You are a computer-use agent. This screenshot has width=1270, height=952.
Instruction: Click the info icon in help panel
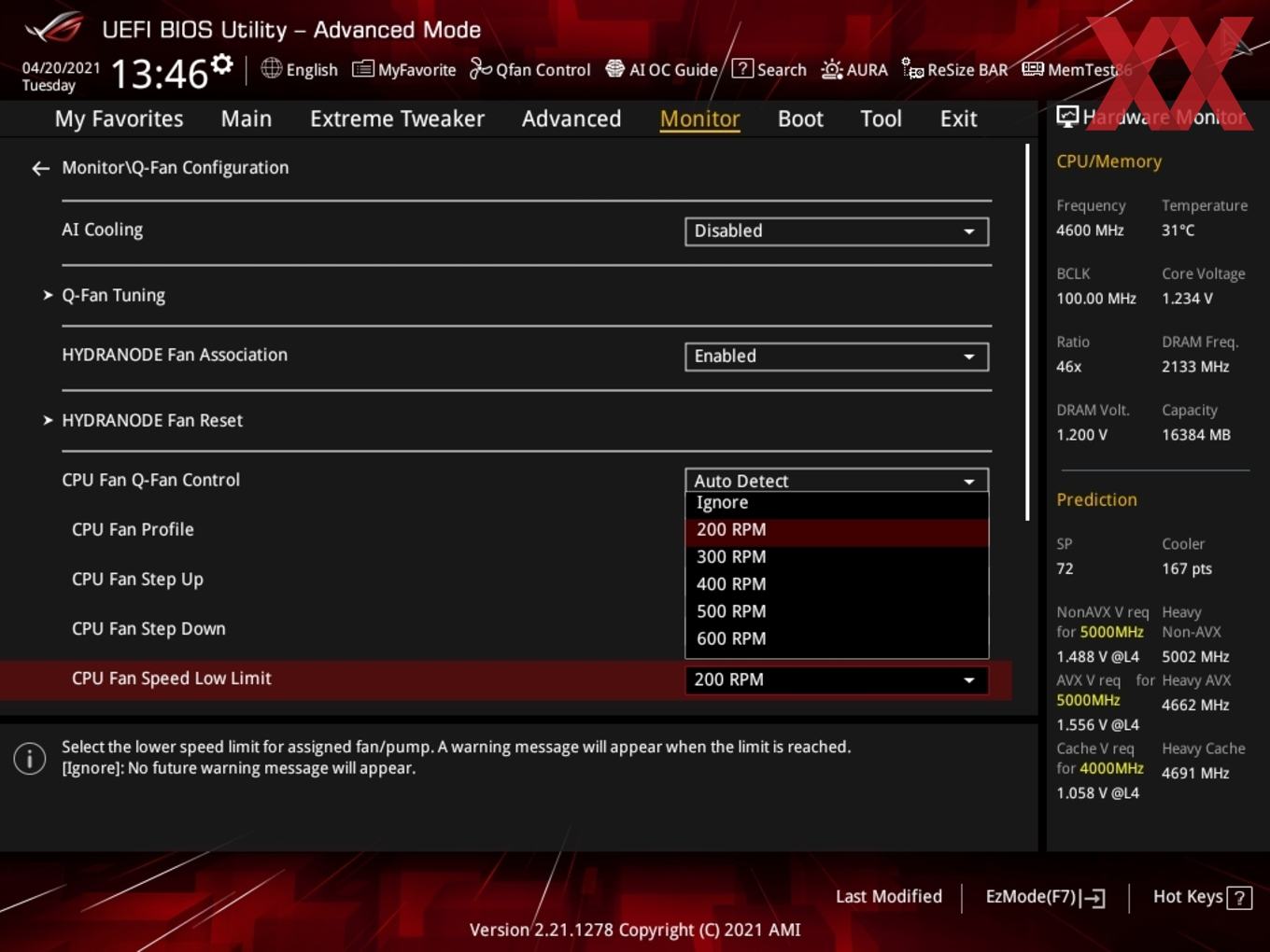point(30,759)
